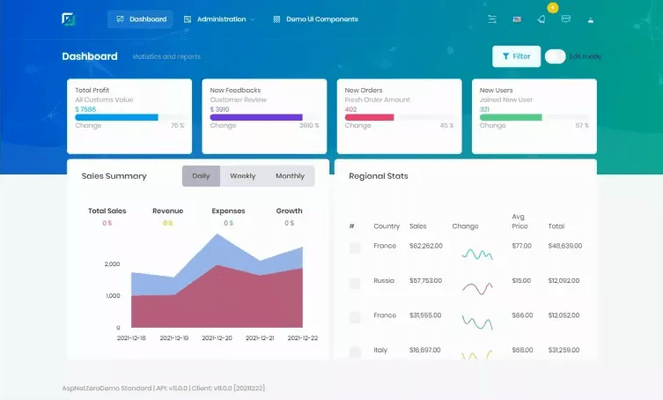Switch to the Monthly tab
This screenshot has width=663, height=400.
tap(290, 176)
